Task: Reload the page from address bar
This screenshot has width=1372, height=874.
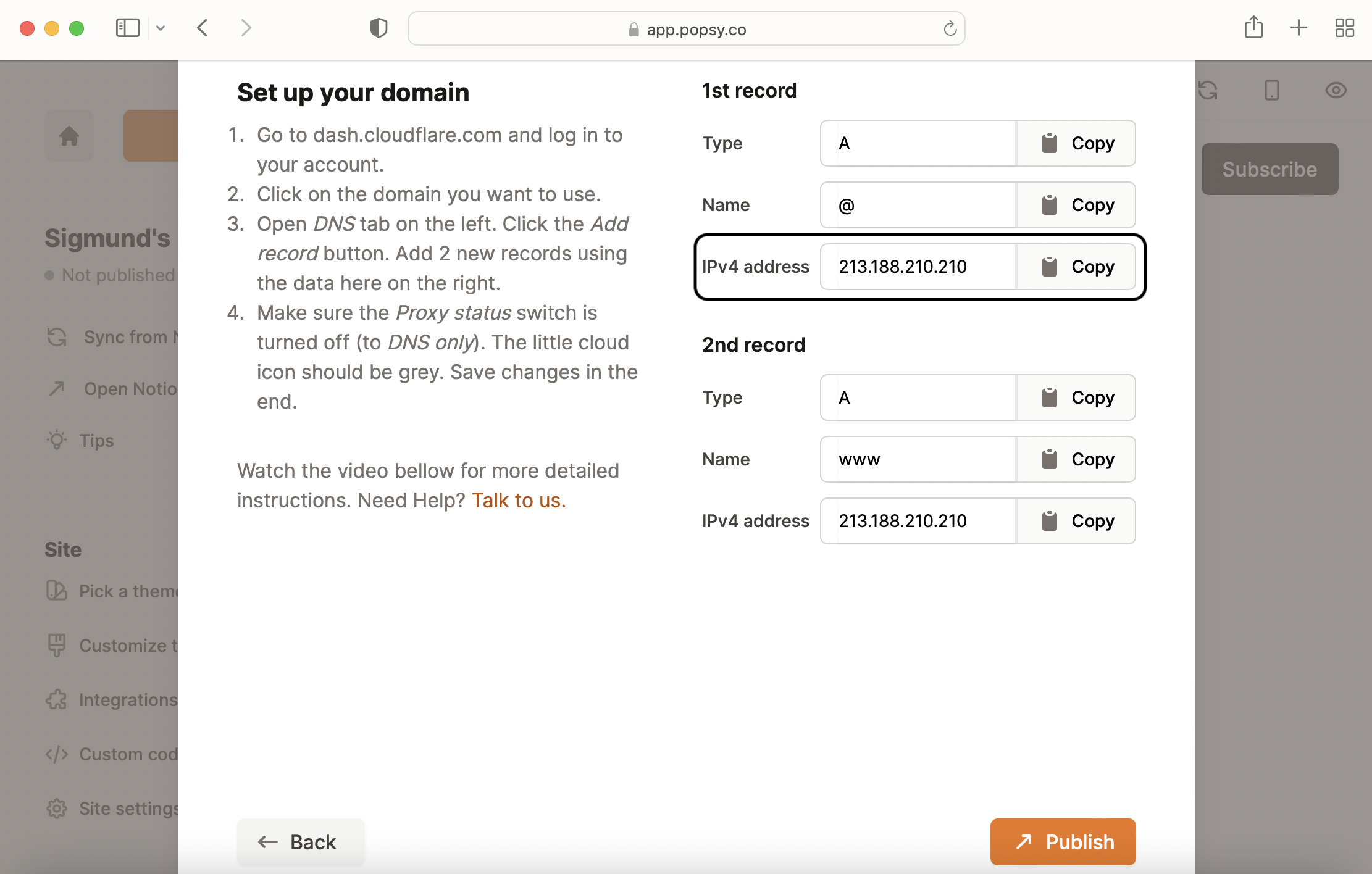Action: 950,28
